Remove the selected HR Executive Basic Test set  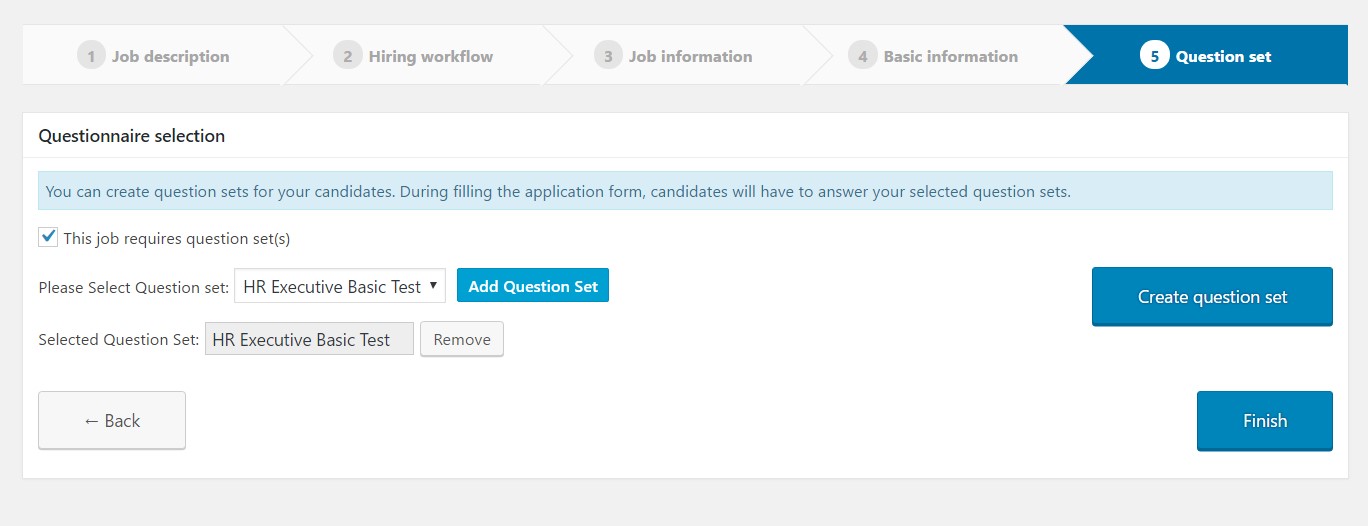(461, 340)
